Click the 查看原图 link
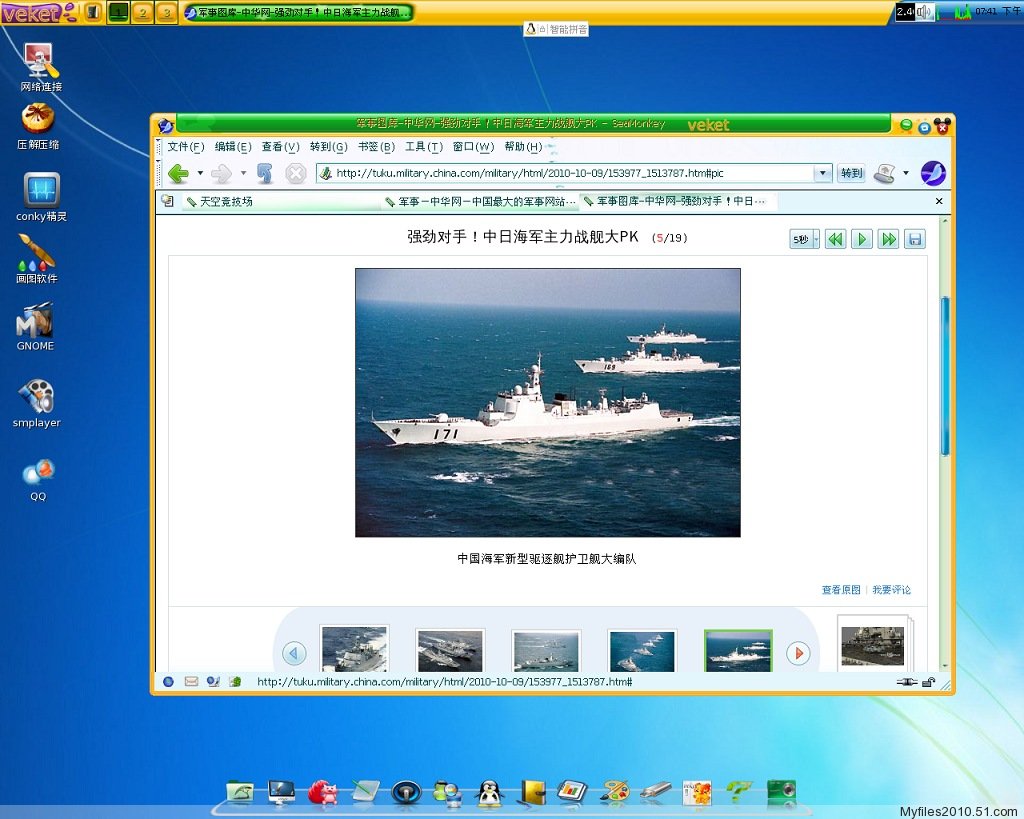Screen dimensions: 1024x819 click(841, 590)
